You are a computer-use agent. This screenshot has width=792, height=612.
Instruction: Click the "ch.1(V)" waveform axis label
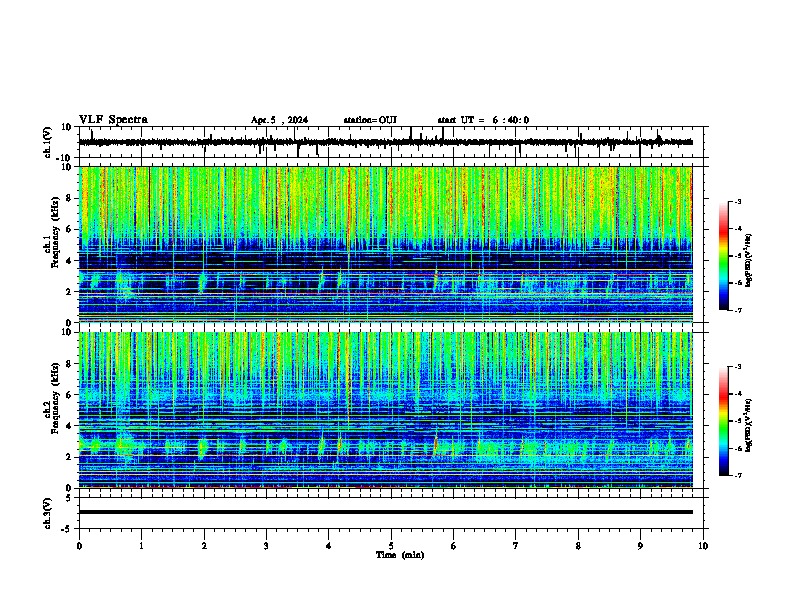pos(48,142)
